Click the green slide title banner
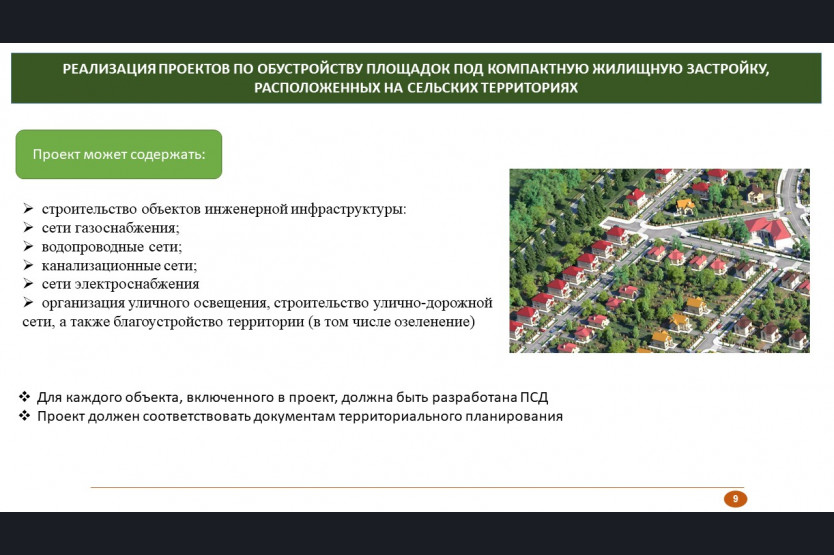This screenshot has height=555, width=834. [416, 78]
